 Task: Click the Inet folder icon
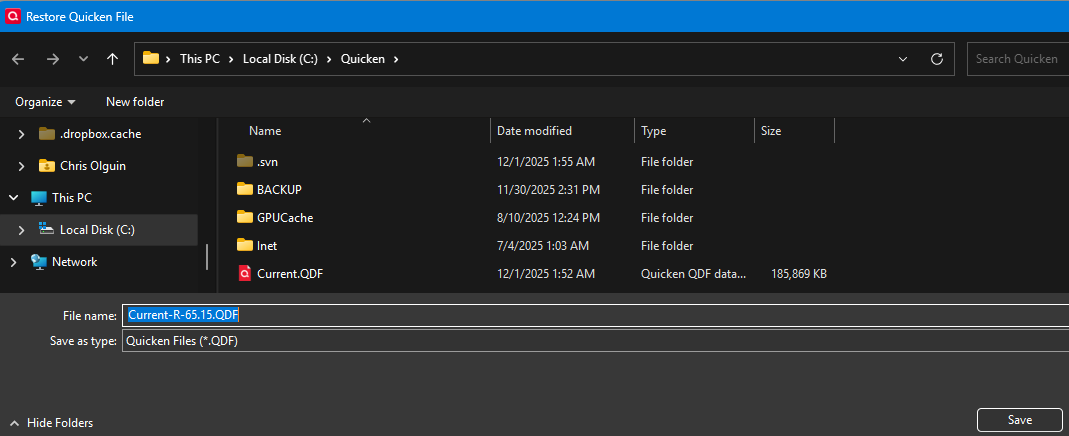point(245,245)
